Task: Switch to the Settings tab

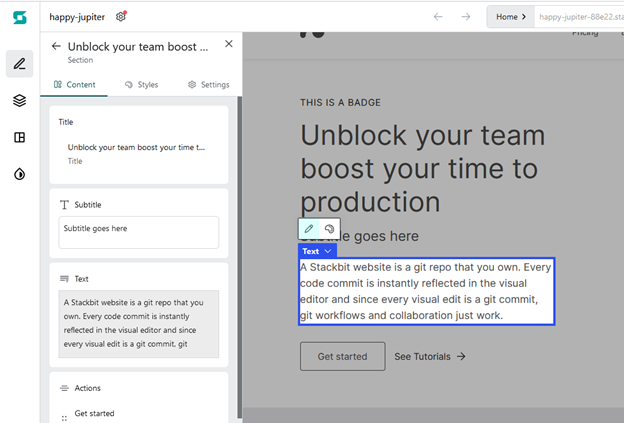Action: click(x=209, y=84)
